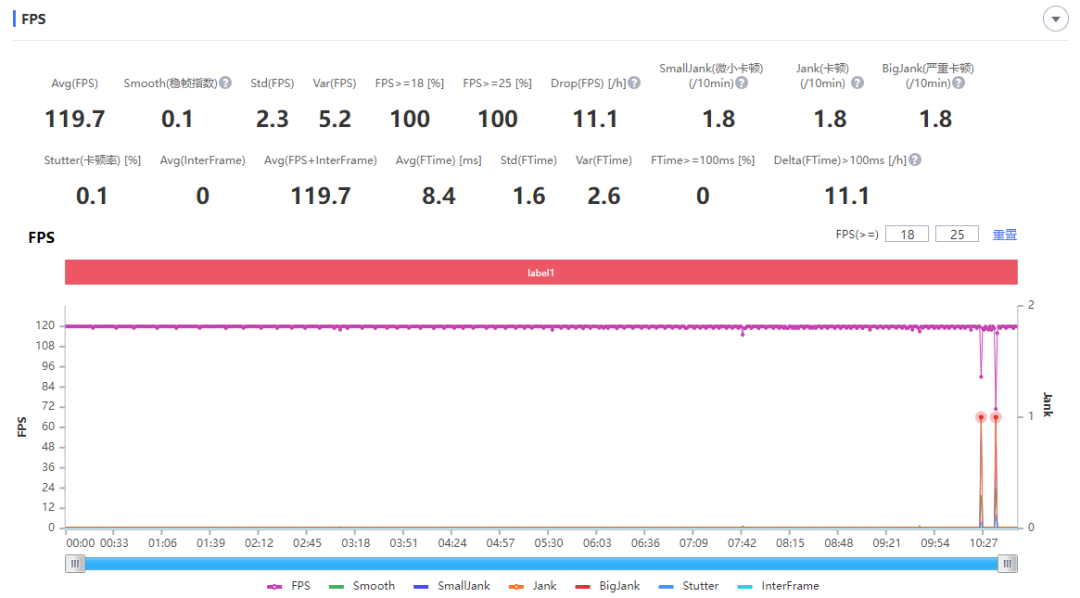Click the second red BigJank marker on chart
The height and width of the screenshot is (598, 1080).
coord(995,417)
